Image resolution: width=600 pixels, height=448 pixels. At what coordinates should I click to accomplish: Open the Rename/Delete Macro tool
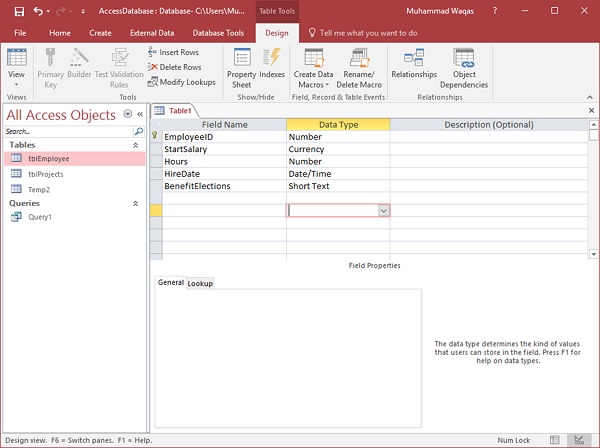[357, 64]
